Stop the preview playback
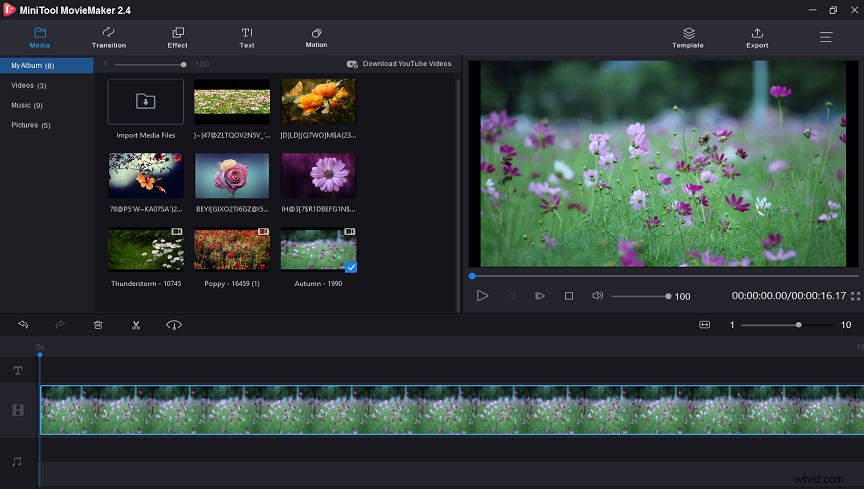Screen dimensions: 864x489 [x=569, y=296]
